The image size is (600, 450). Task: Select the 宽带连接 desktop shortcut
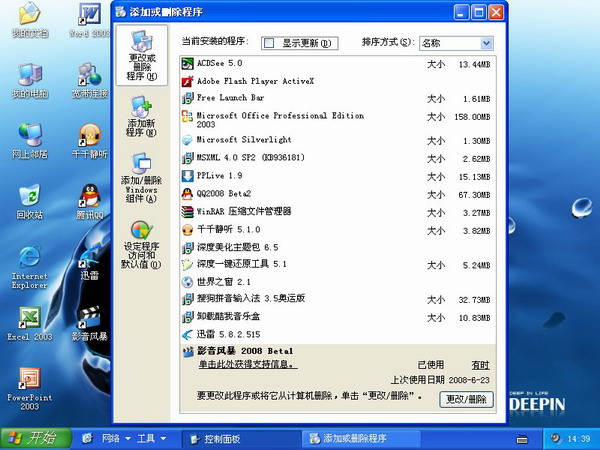coord(90,80)
